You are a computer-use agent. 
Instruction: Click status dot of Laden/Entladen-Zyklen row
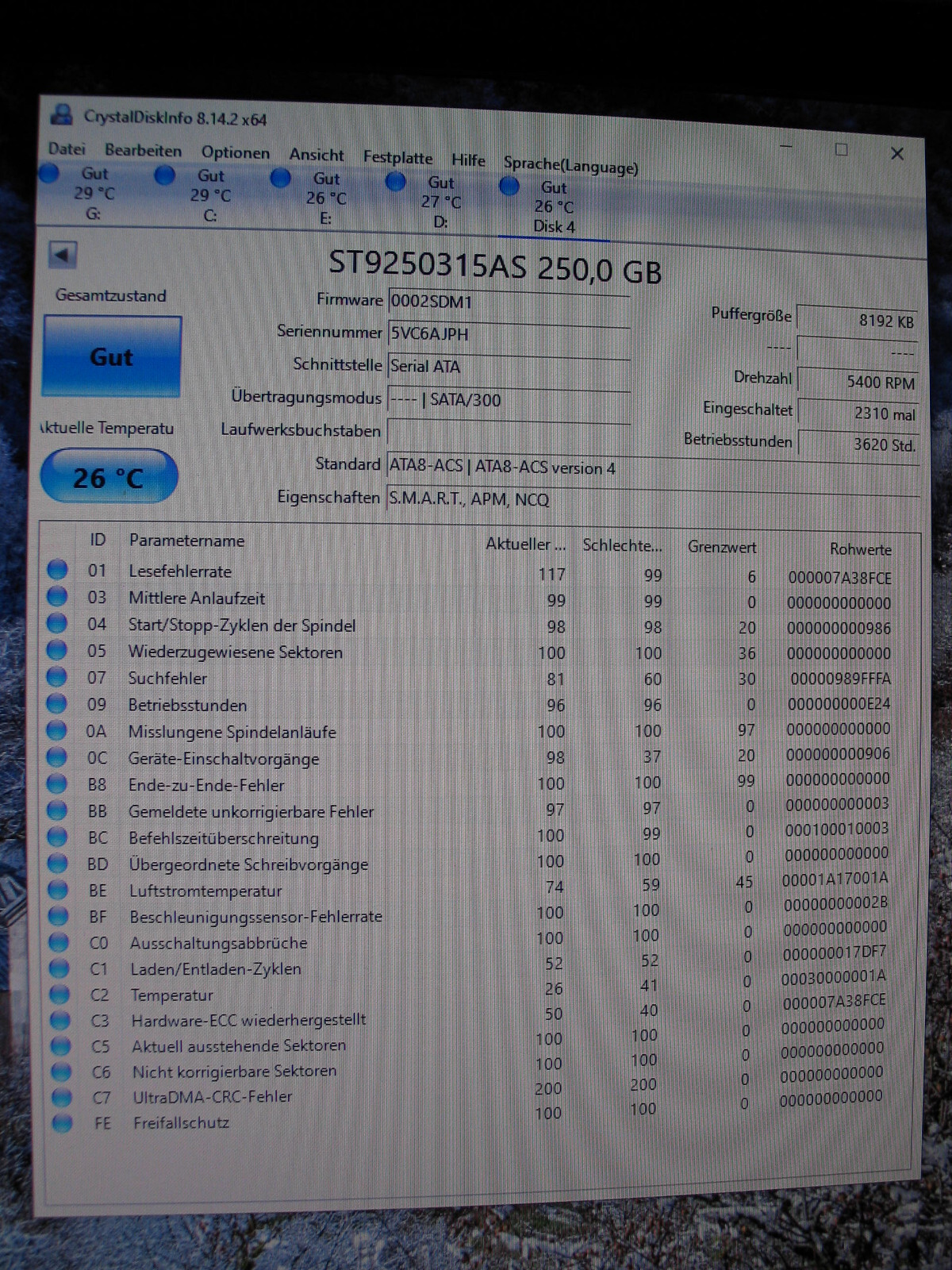59,968
